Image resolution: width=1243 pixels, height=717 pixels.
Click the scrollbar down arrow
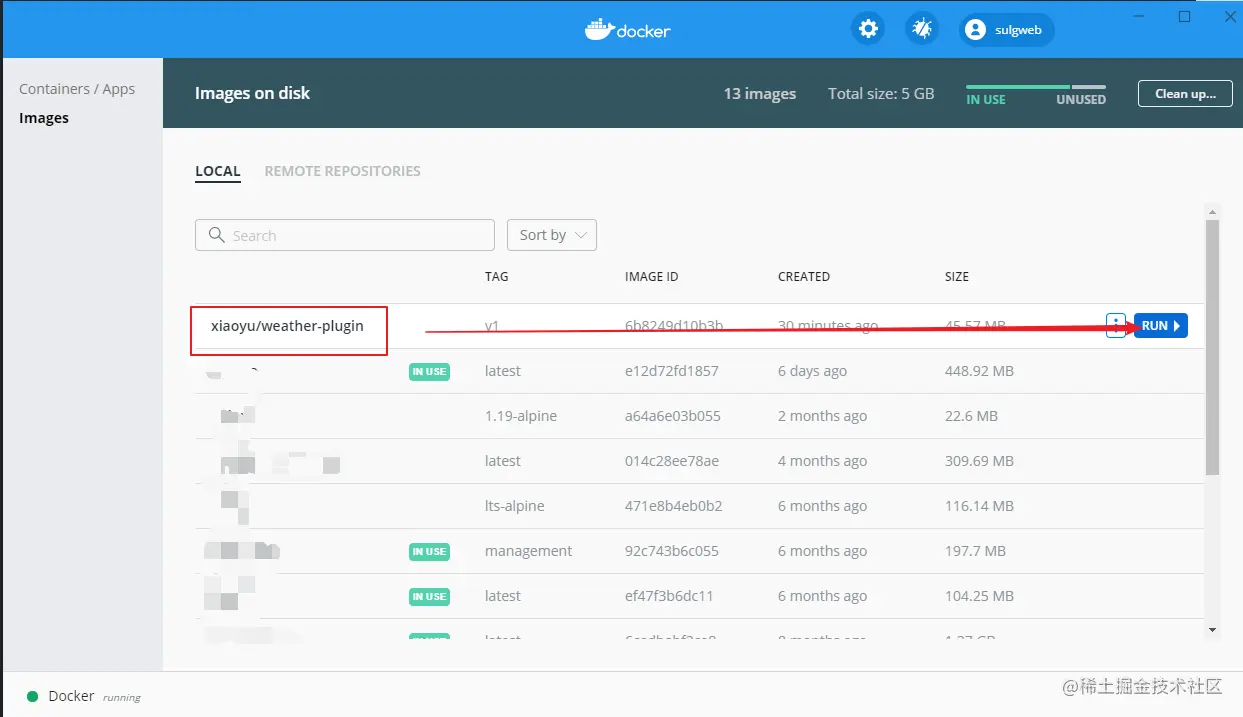click(1213, 630)
